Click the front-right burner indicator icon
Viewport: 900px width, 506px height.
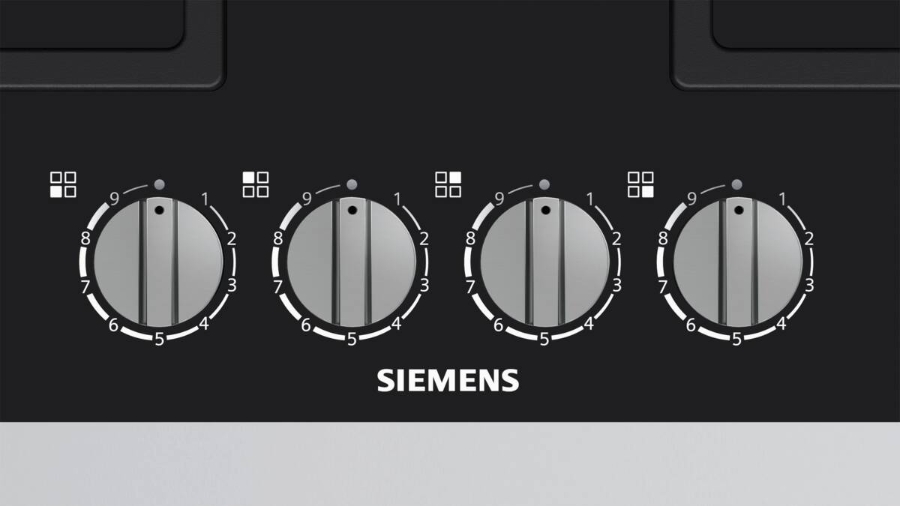click(x=641, y=184)
